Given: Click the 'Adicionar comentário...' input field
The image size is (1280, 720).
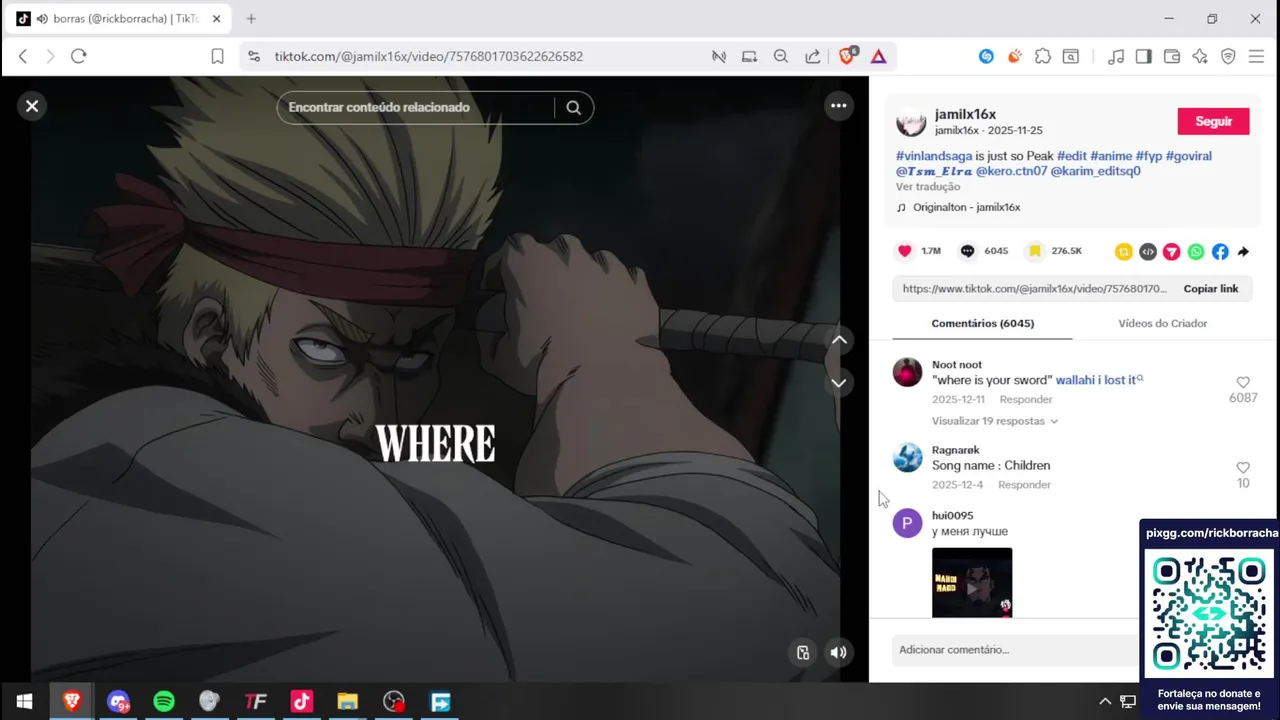Looking at the screenshot, I should (x=1015, y=650).
